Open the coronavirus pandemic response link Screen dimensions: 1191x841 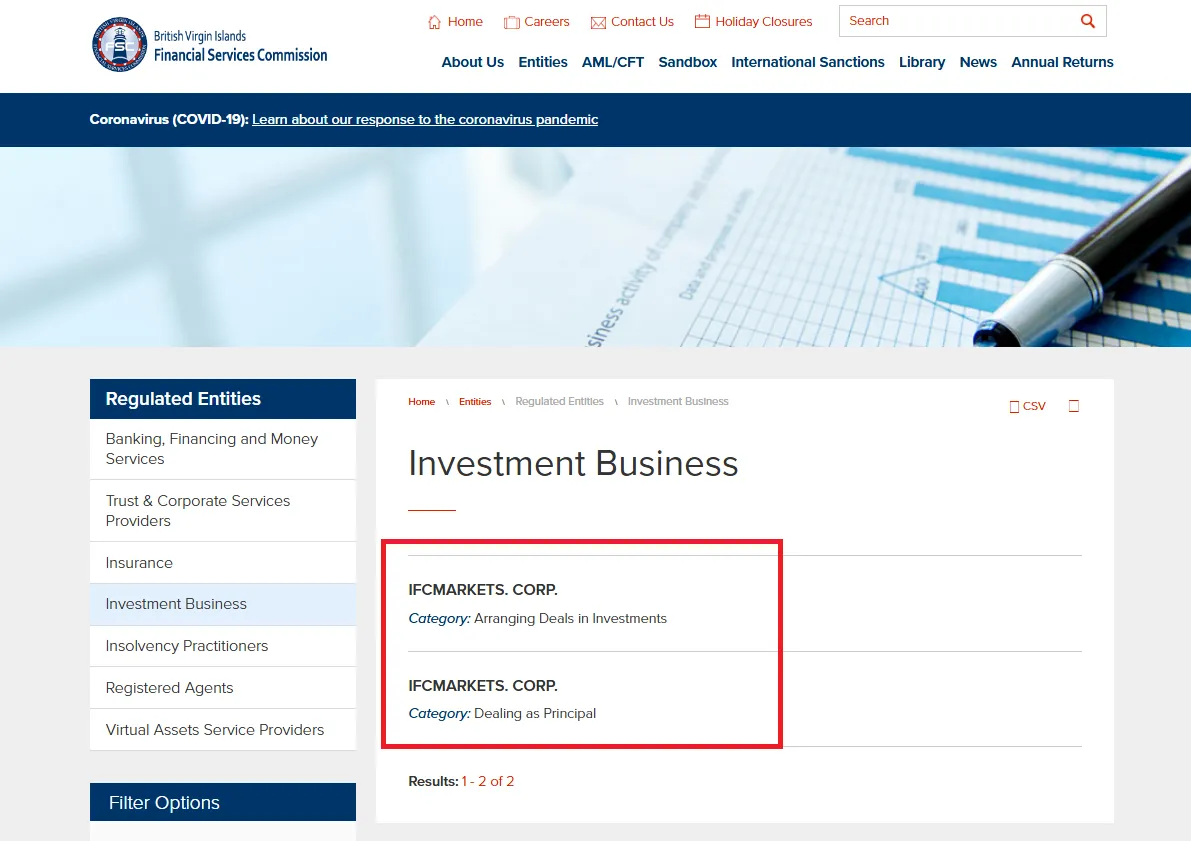[425, 119]
